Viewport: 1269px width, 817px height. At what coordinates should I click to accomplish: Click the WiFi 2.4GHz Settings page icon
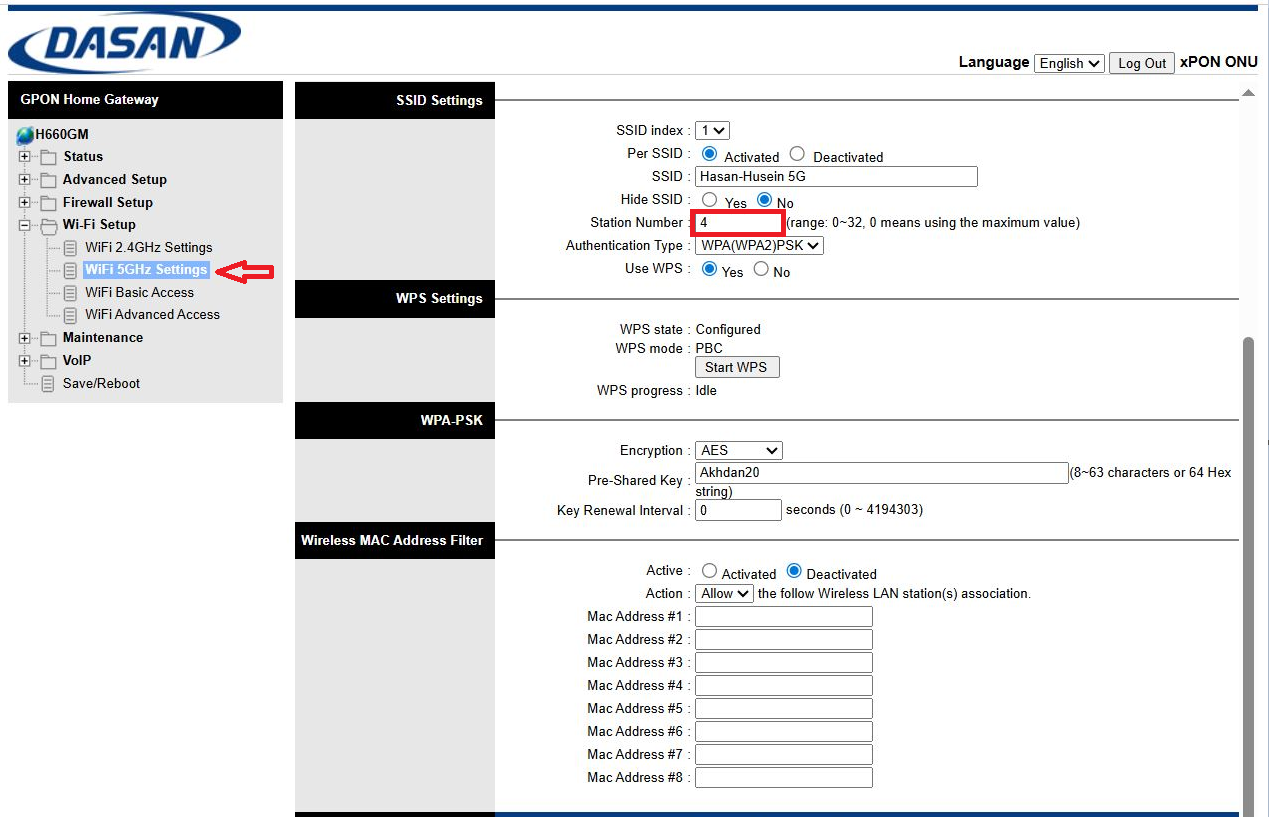click(x=70, y=248)
